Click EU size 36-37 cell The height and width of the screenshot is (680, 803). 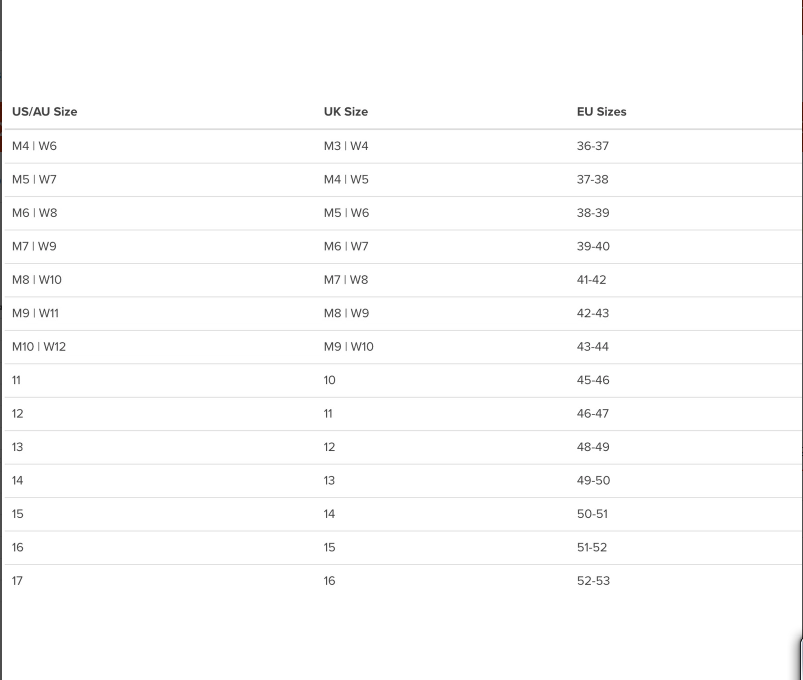point(592,146)
